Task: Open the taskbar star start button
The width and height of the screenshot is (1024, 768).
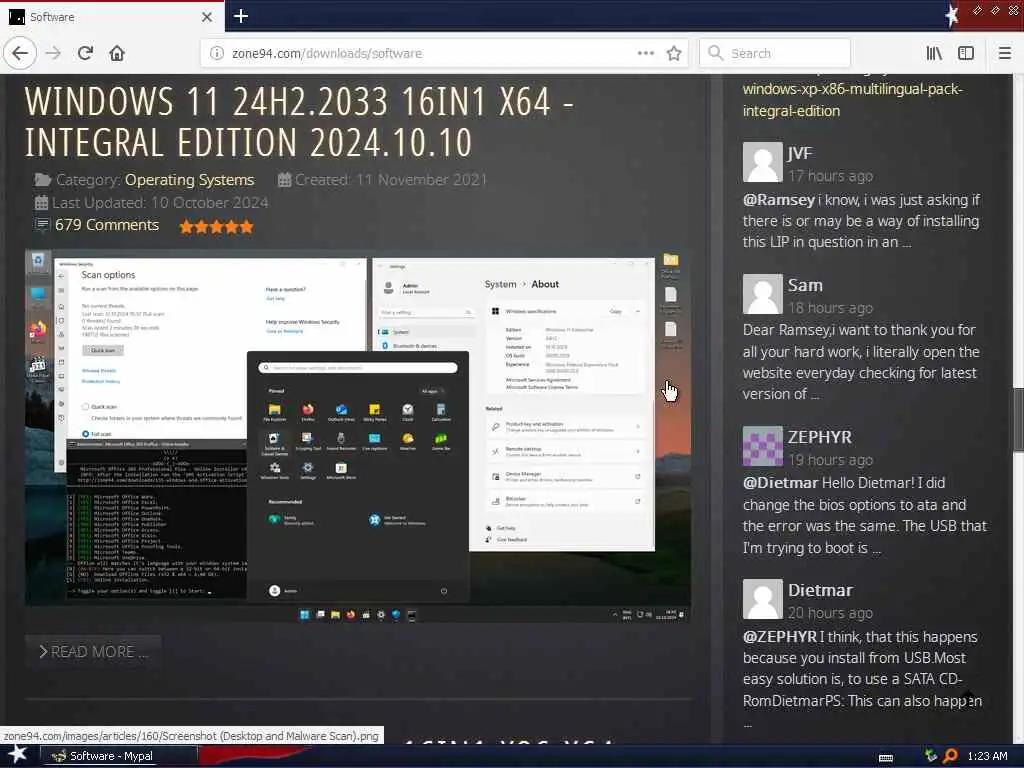Action: [16, 755]
